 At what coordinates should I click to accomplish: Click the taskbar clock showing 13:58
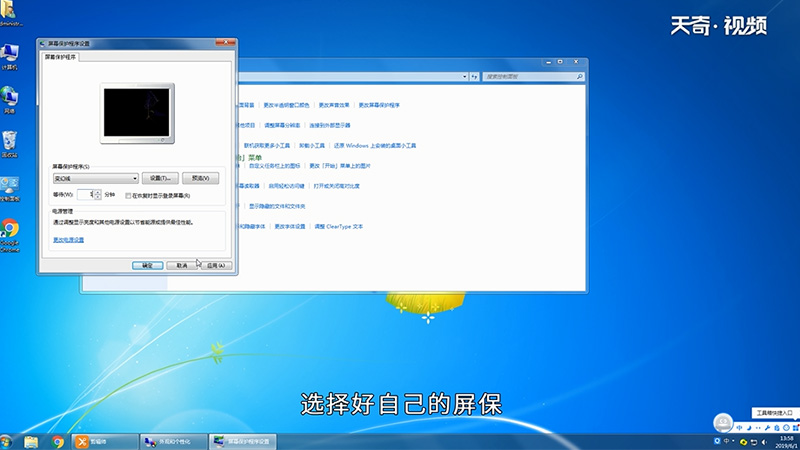(786, 442)
